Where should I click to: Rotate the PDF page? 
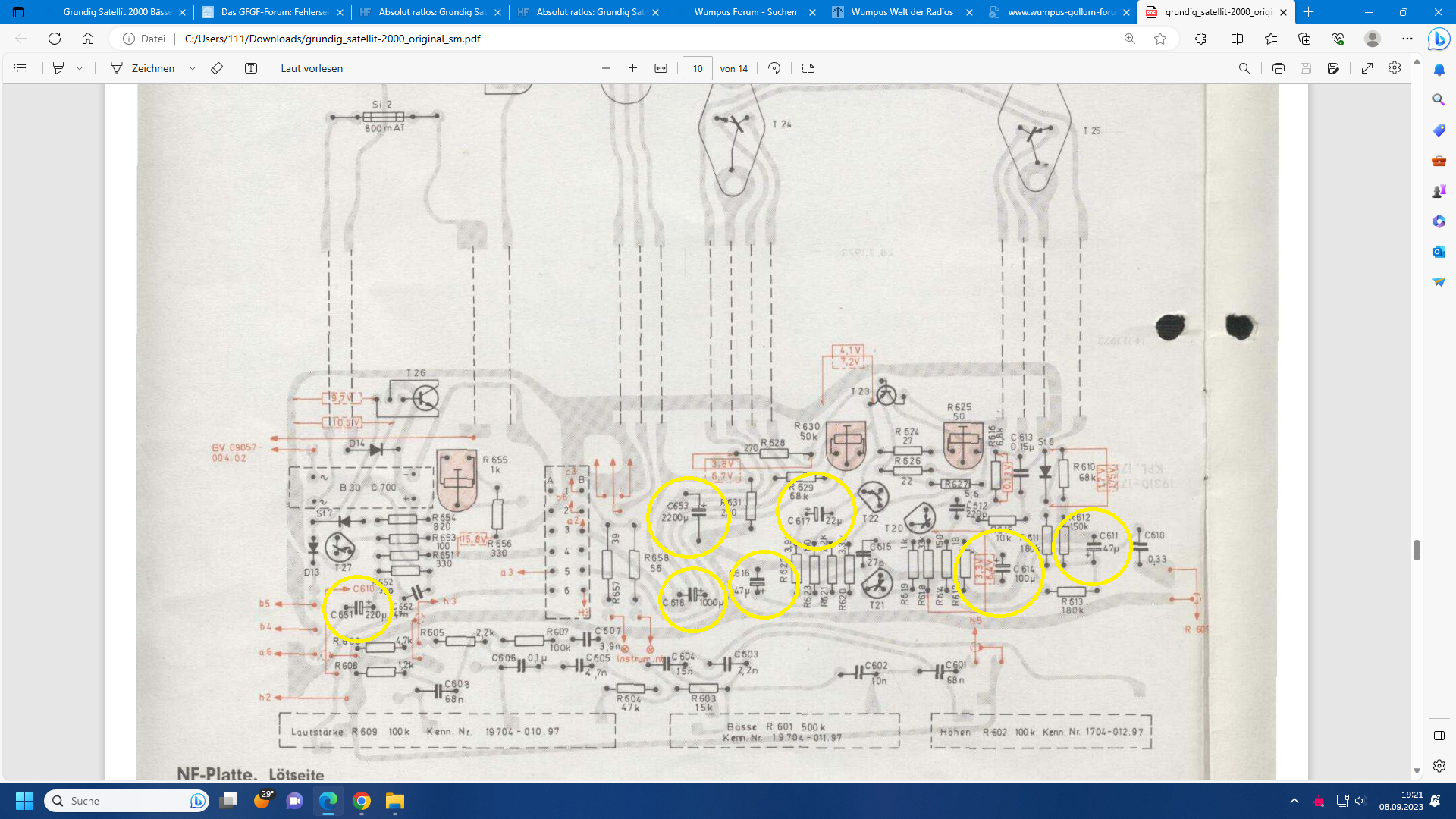[774, 68]
